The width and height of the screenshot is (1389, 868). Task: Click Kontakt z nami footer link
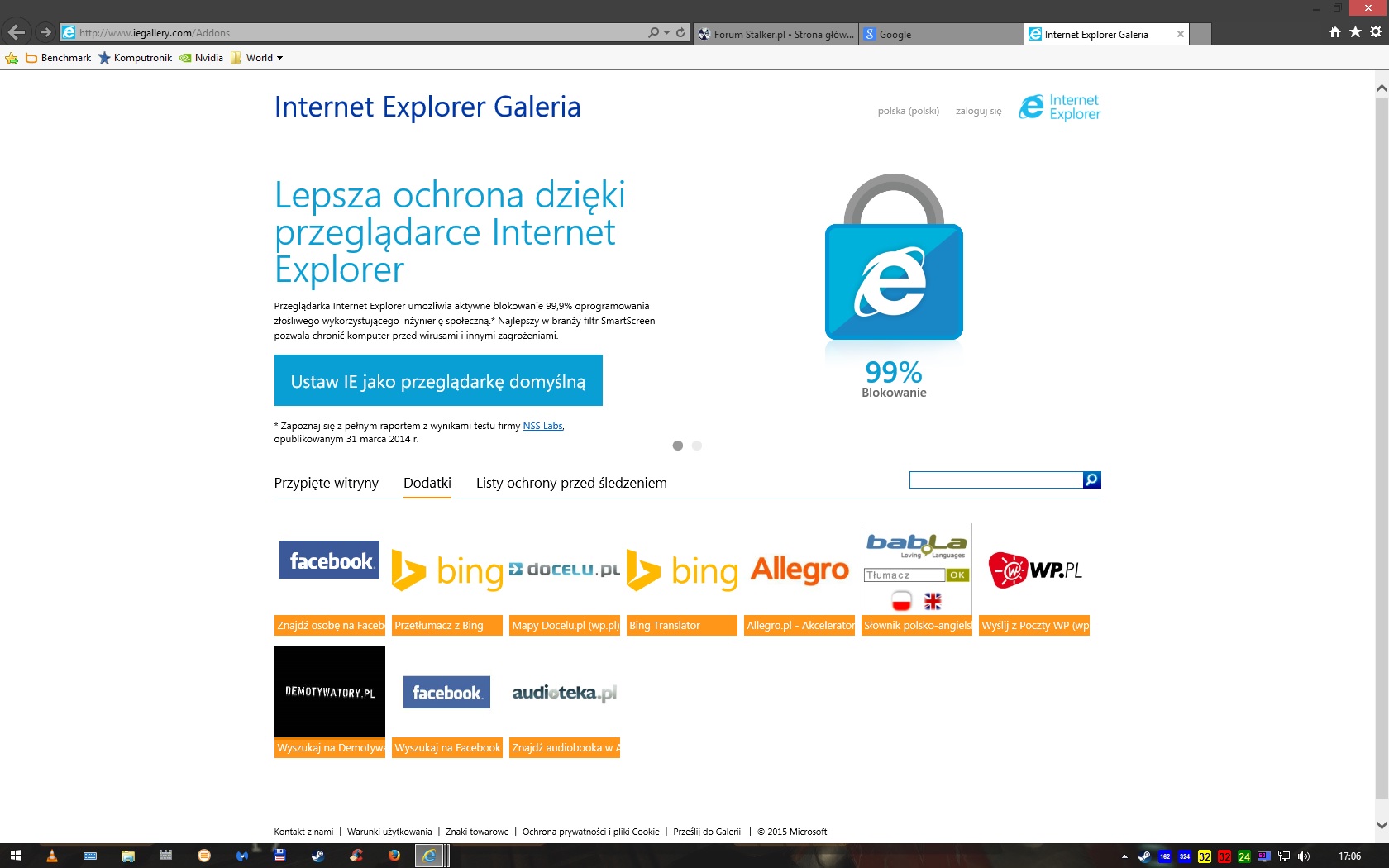coord(303,832)
